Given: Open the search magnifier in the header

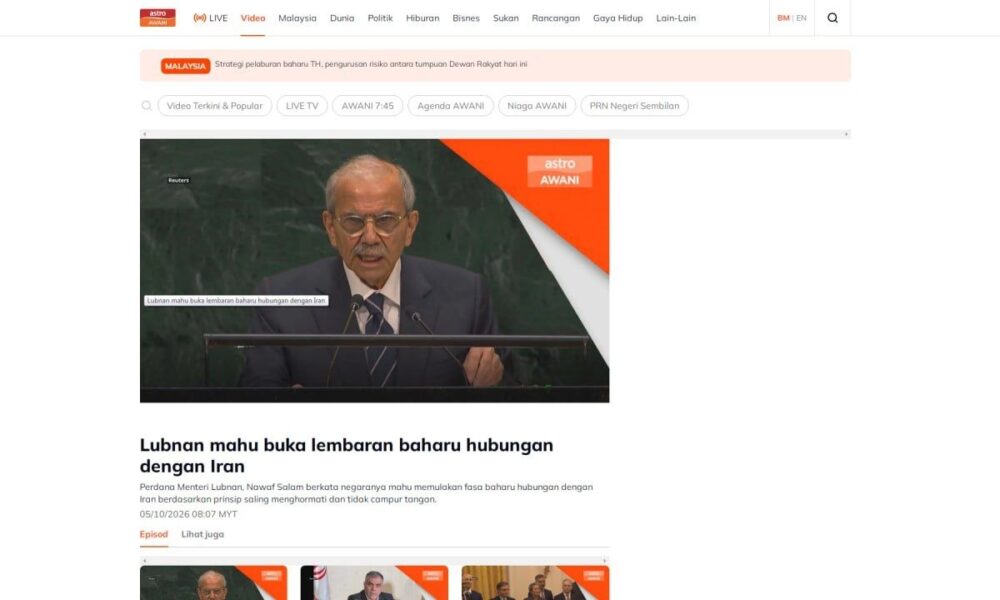Looking at the screenshot, I should pos(832,18).
